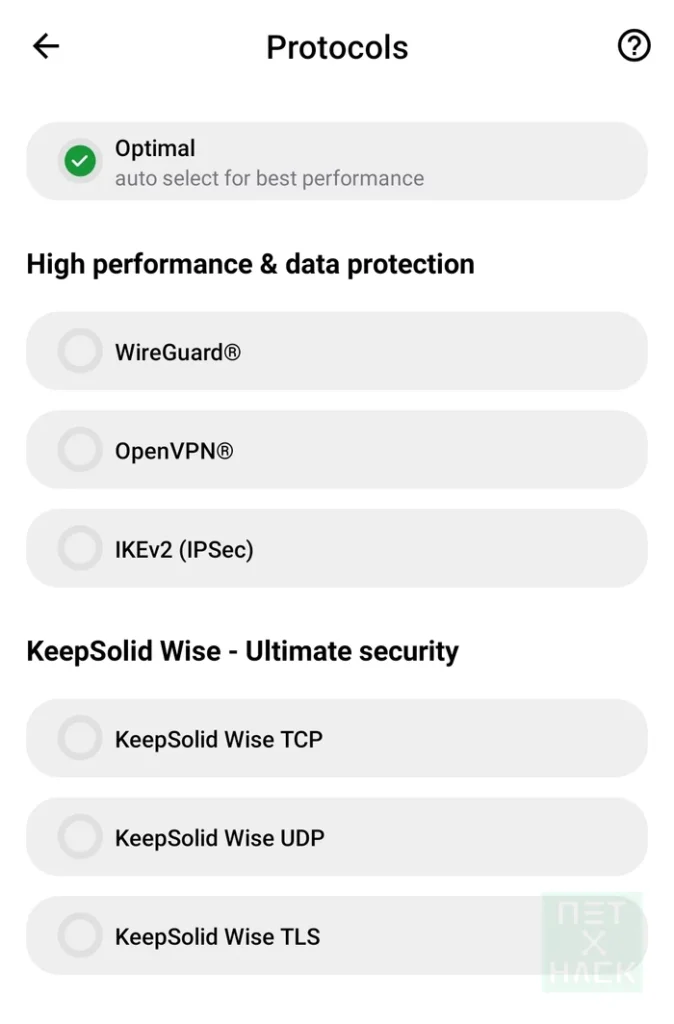Click 'High performance & data protection' heading
The image size is (674, 1024).
[x=250, y=264]
